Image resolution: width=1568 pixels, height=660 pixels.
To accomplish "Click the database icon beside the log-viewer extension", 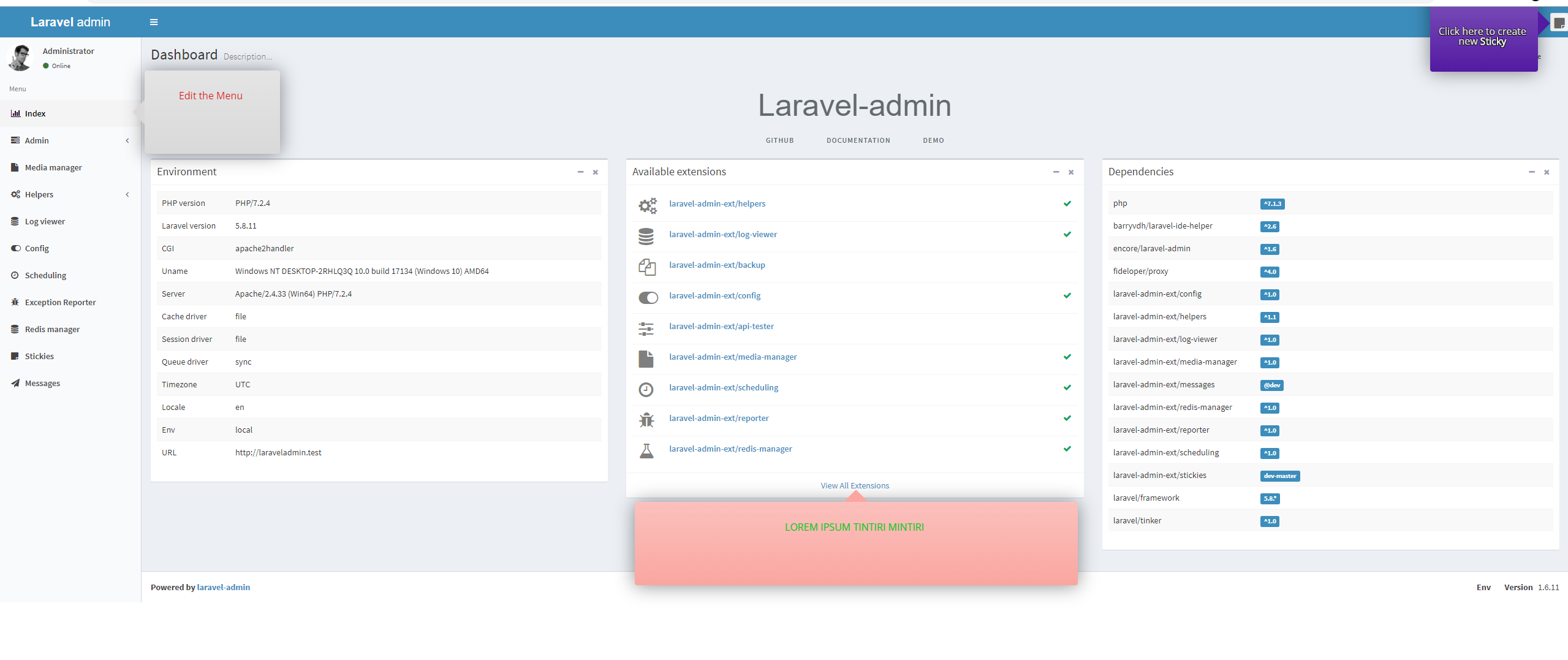I will 646,236.
